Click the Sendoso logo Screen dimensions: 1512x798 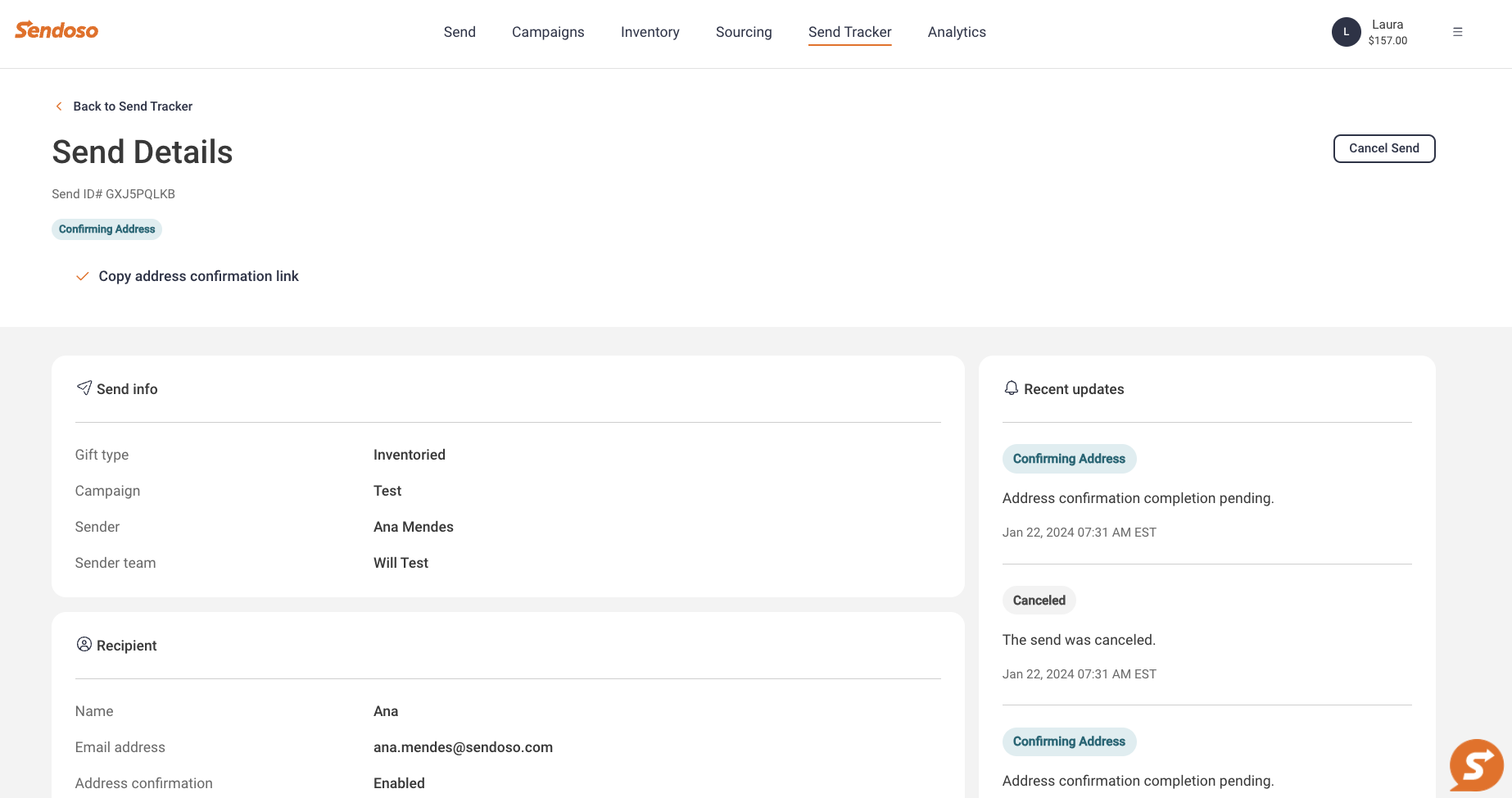(x=57, y=30)
